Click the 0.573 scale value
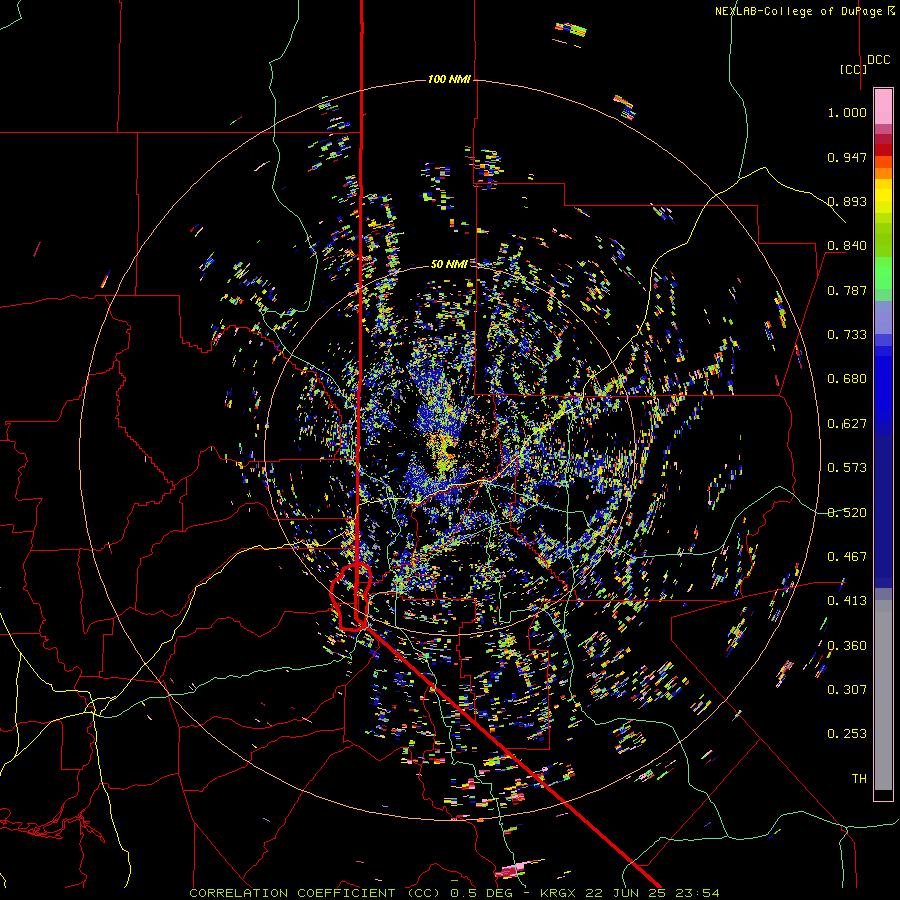The image size is (900, 900). click(x=847, y=468)
